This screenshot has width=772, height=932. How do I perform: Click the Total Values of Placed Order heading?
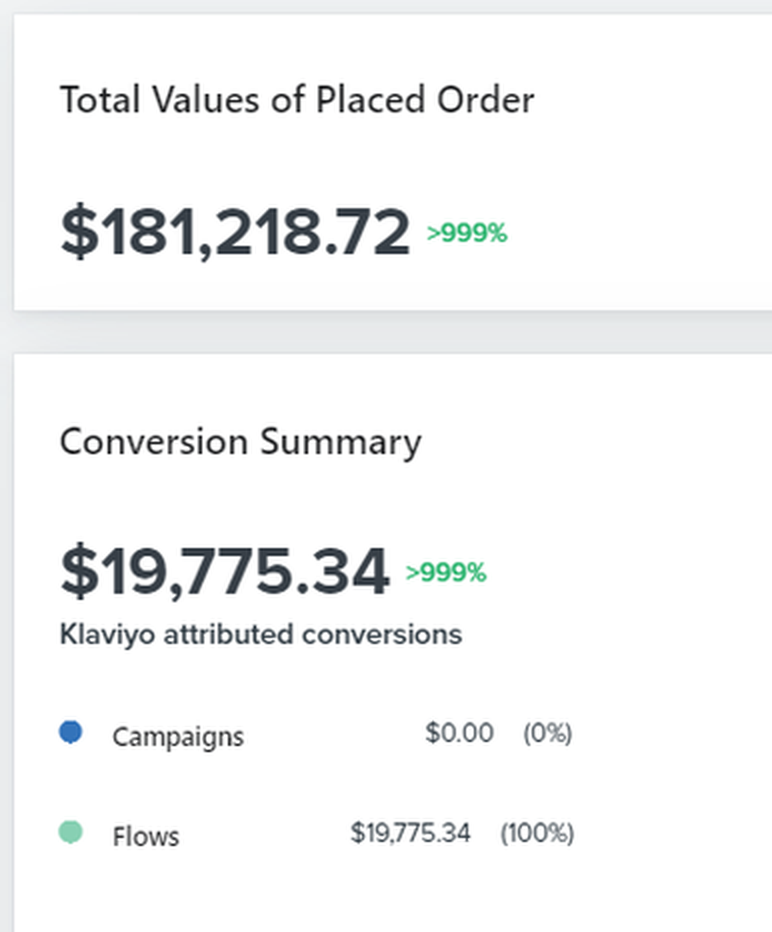(297, 99)
